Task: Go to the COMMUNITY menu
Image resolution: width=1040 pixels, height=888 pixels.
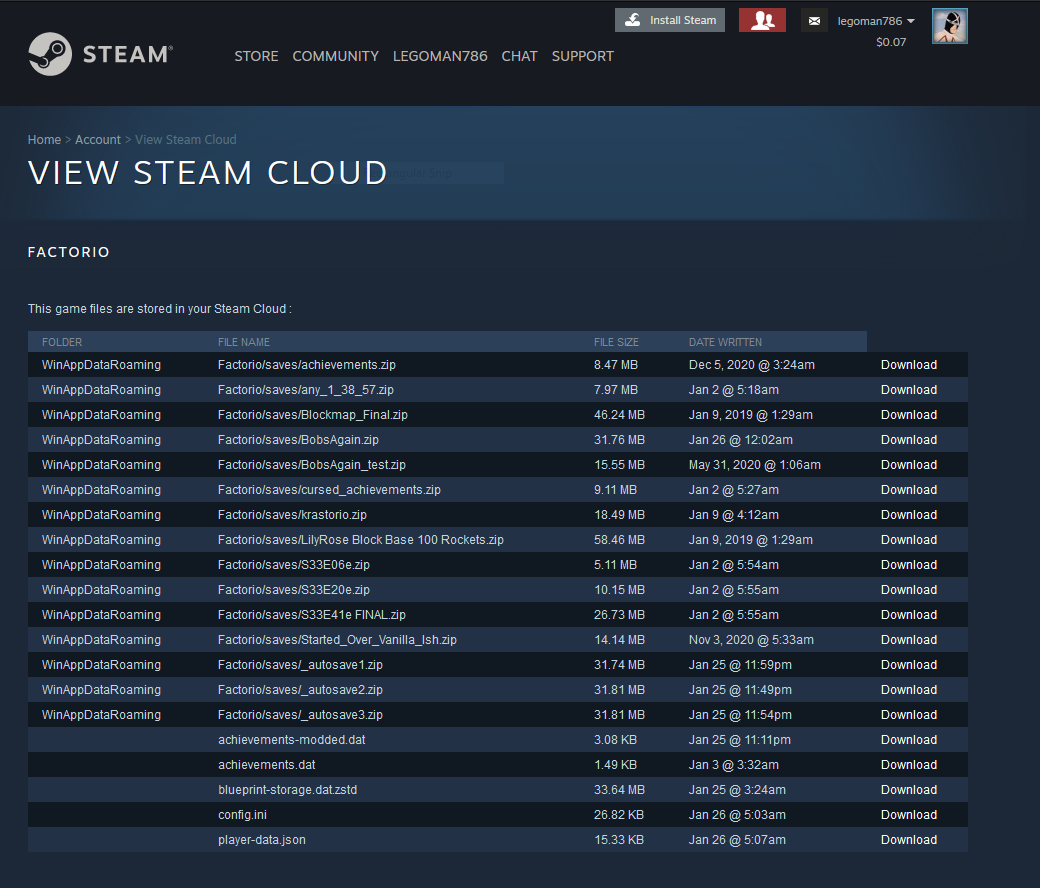Action: (x=335, y=56)
